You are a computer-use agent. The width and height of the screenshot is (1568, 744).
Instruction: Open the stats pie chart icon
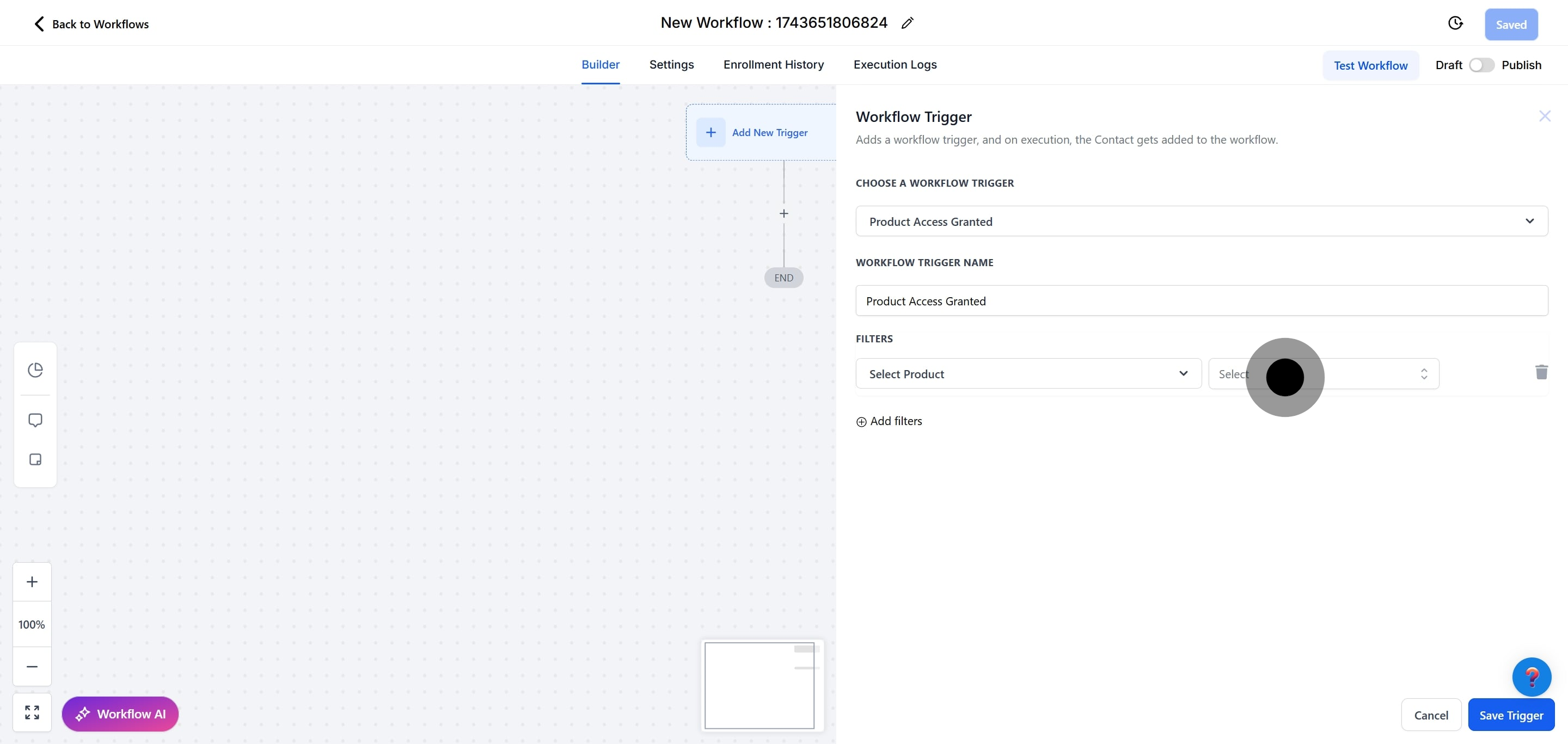point(35,369)
